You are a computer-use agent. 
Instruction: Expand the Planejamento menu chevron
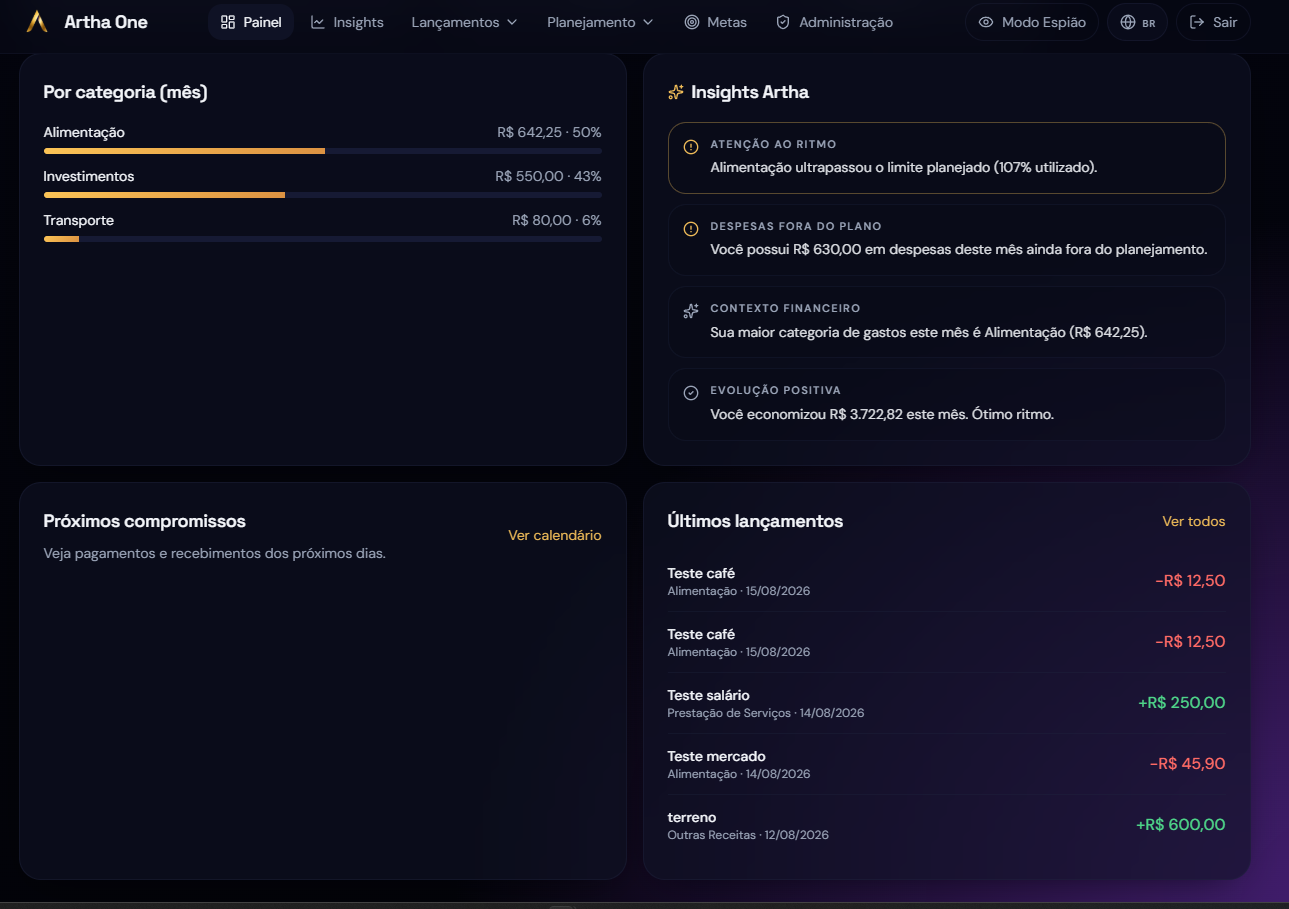(648, 22)
